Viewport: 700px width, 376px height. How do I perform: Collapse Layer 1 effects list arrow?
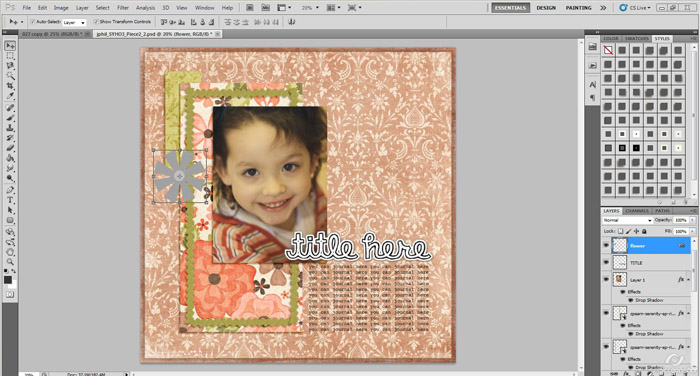pos(689,280)
